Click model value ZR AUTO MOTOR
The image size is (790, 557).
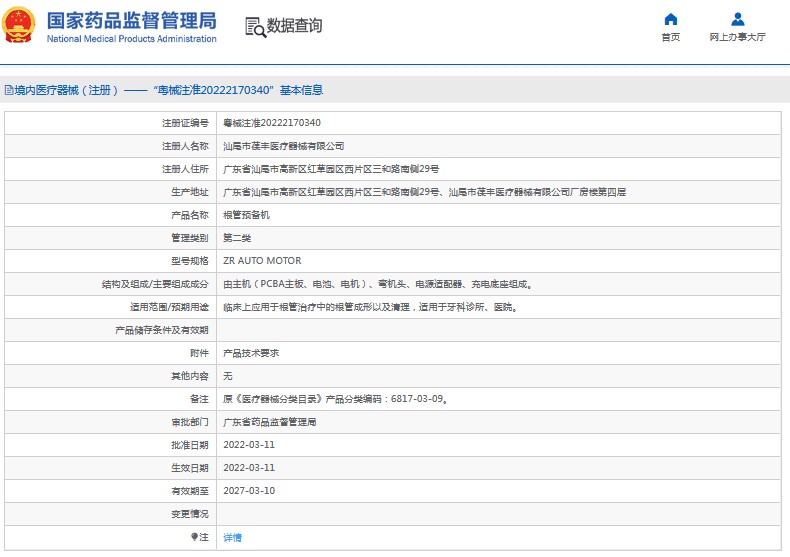[x=262, y=261]
